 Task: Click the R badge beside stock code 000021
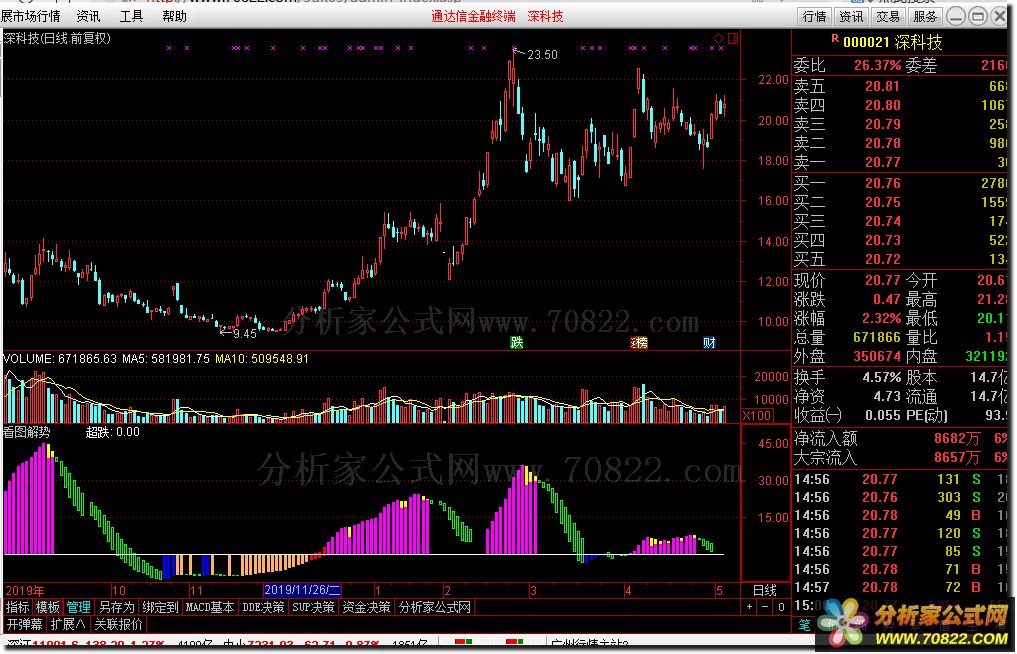(835, 39)
